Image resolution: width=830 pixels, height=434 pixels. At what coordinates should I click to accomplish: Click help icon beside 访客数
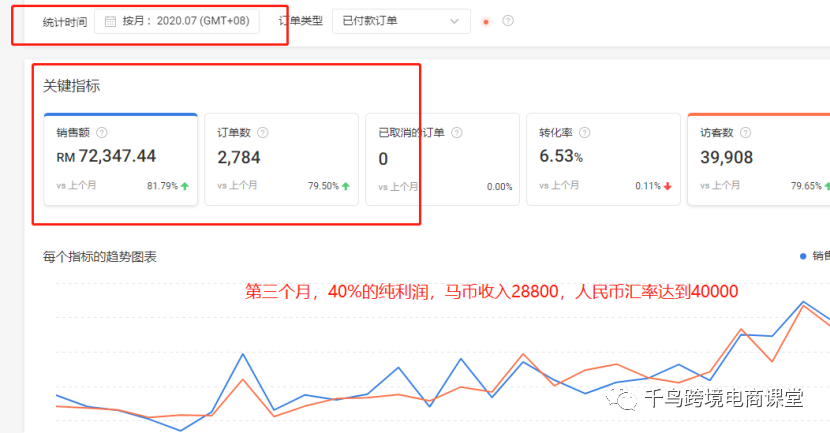click(745, 132)
